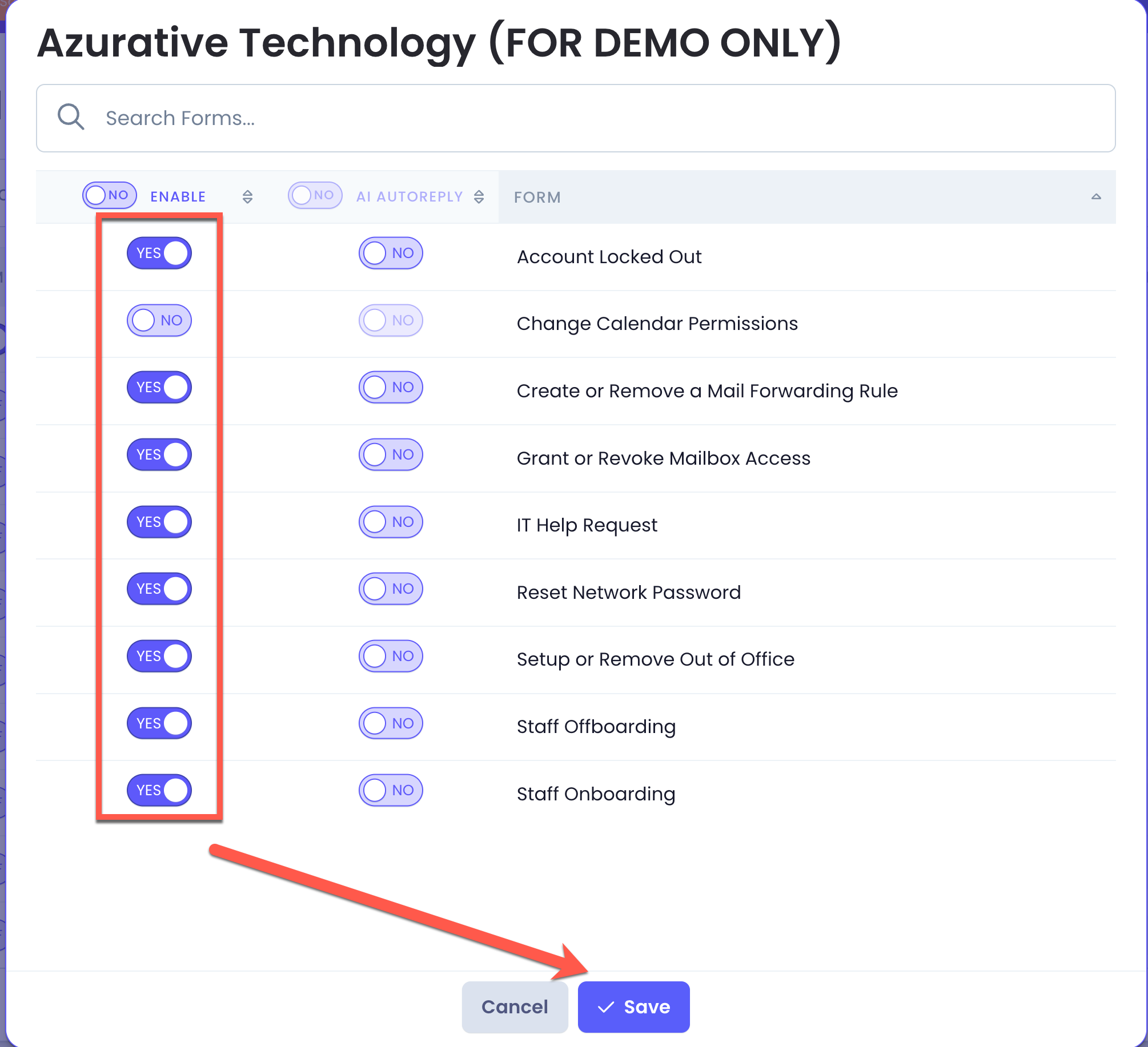The image size is (1148, 1047).
Task: Turn on AI Autoreply for IT Help Request
Action: click(391, 522)
